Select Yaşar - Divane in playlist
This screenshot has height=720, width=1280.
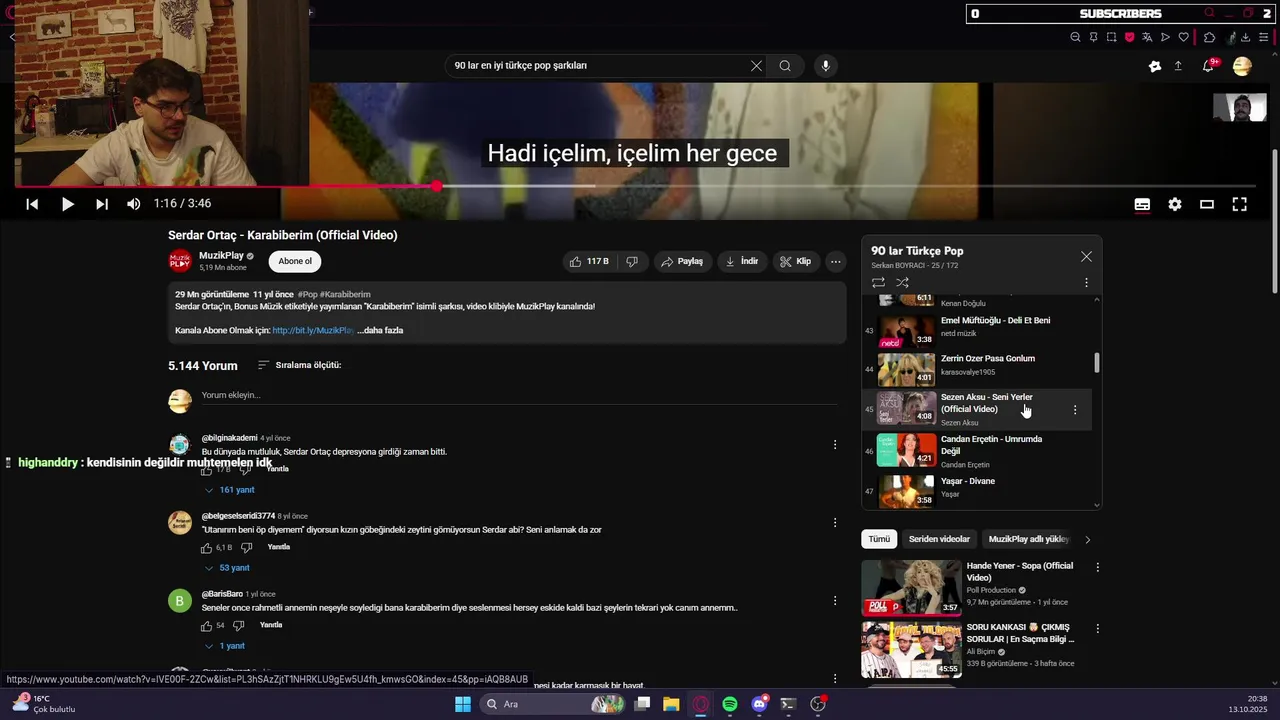[x=976, y=490]
